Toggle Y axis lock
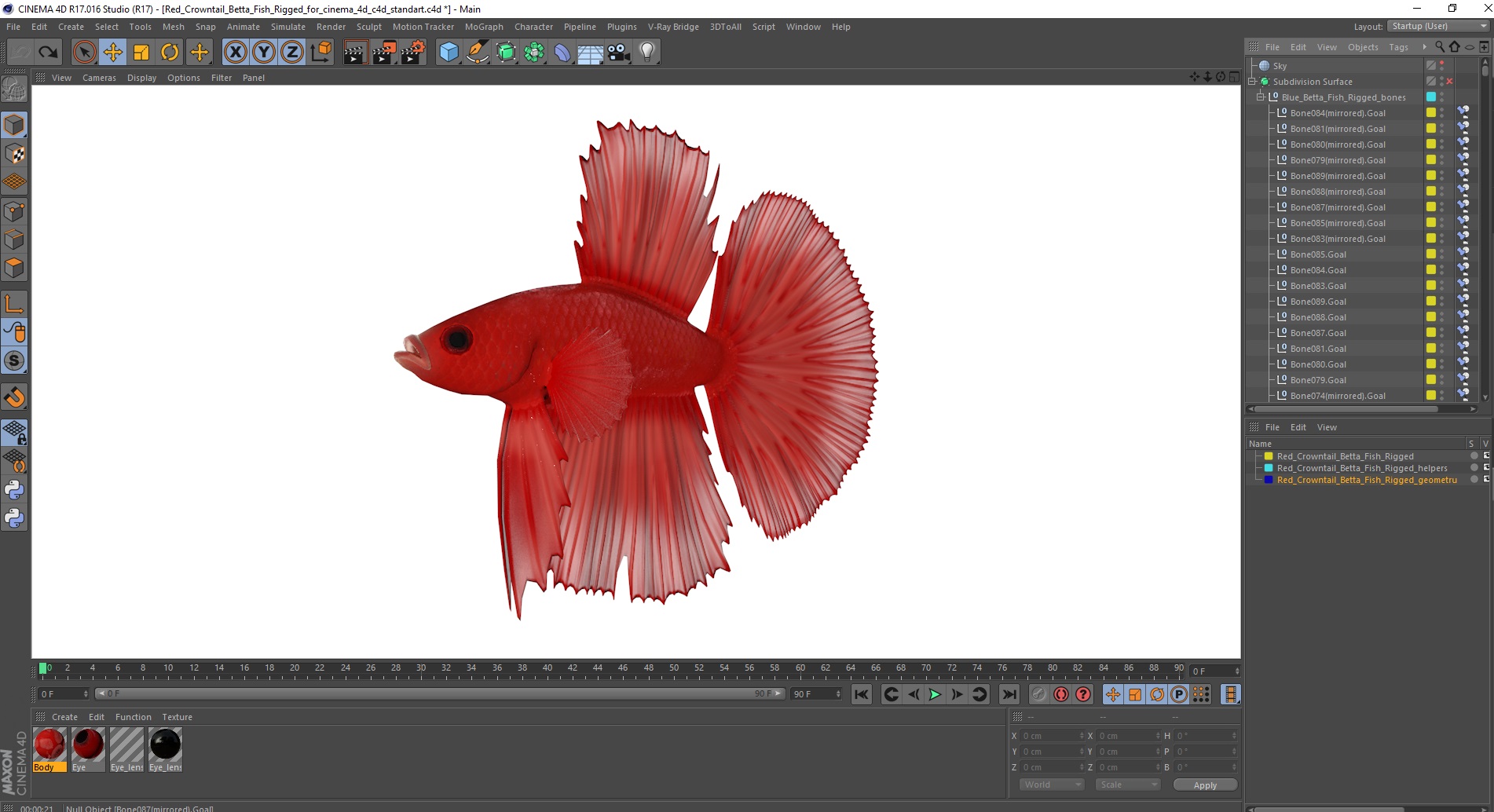This screenshot has width=1494, height=812. (x=264, y=53)
